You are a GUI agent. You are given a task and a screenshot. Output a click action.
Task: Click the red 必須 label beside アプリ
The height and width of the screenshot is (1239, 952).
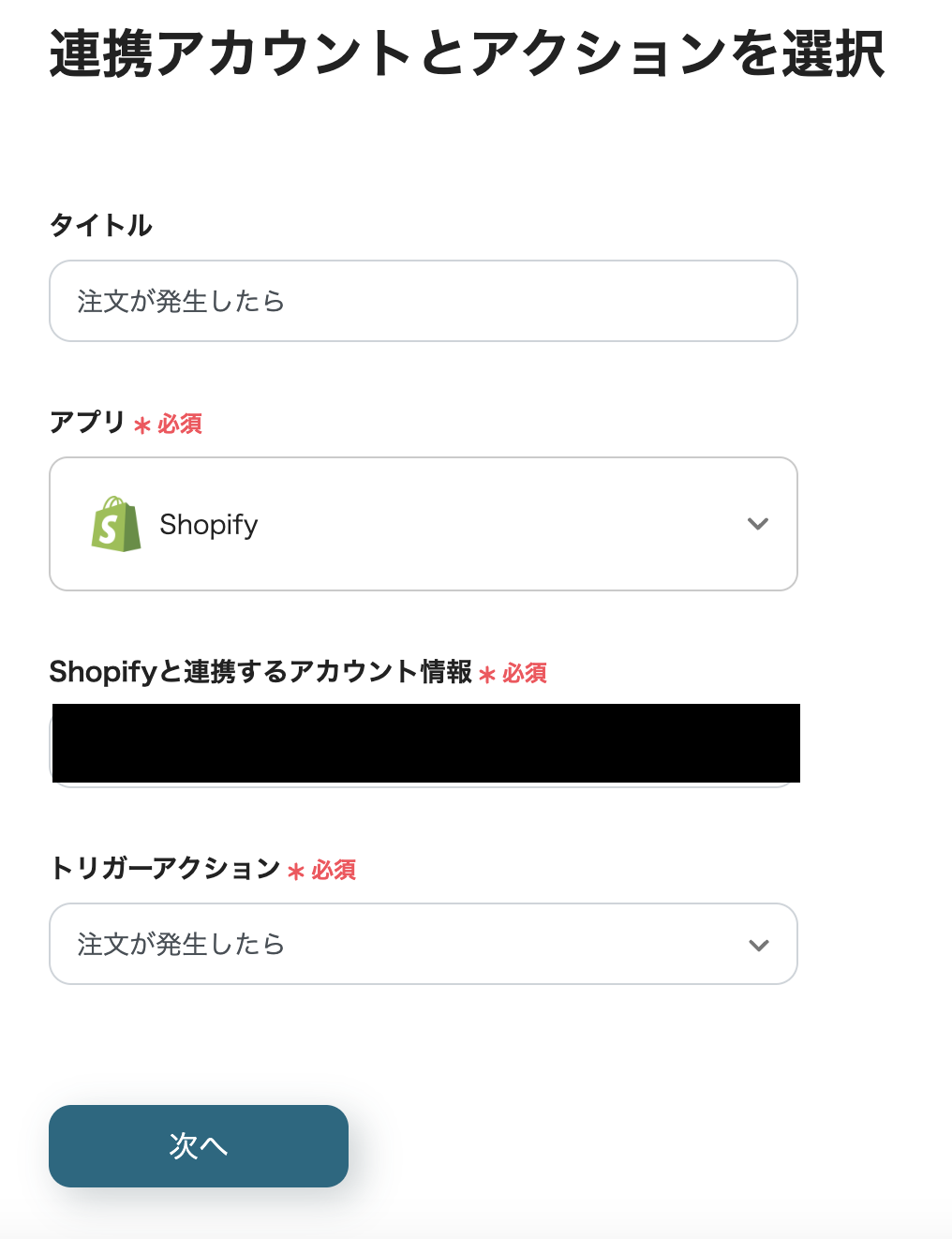coord(181,424)
